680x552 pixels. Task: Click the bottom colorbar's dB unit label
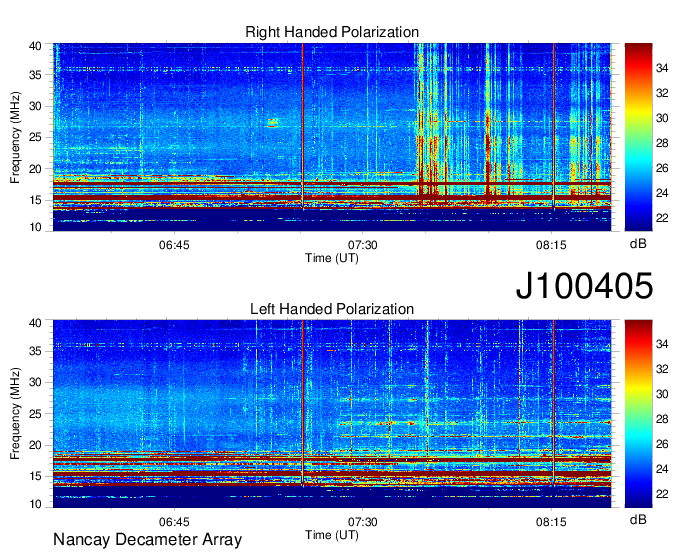pos(638,519)
